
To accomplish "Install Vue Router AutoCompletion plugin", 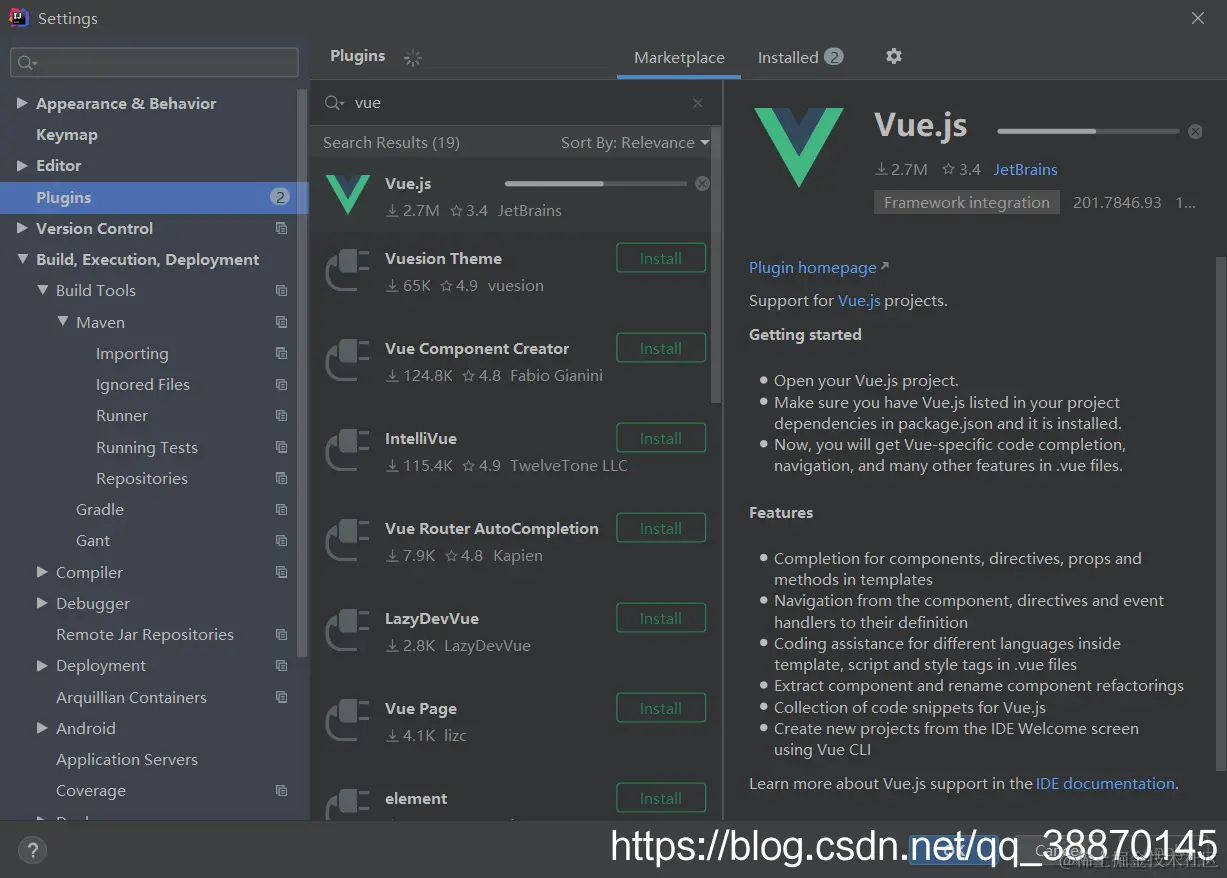I will pyautogui.click(x=661, y=528).
